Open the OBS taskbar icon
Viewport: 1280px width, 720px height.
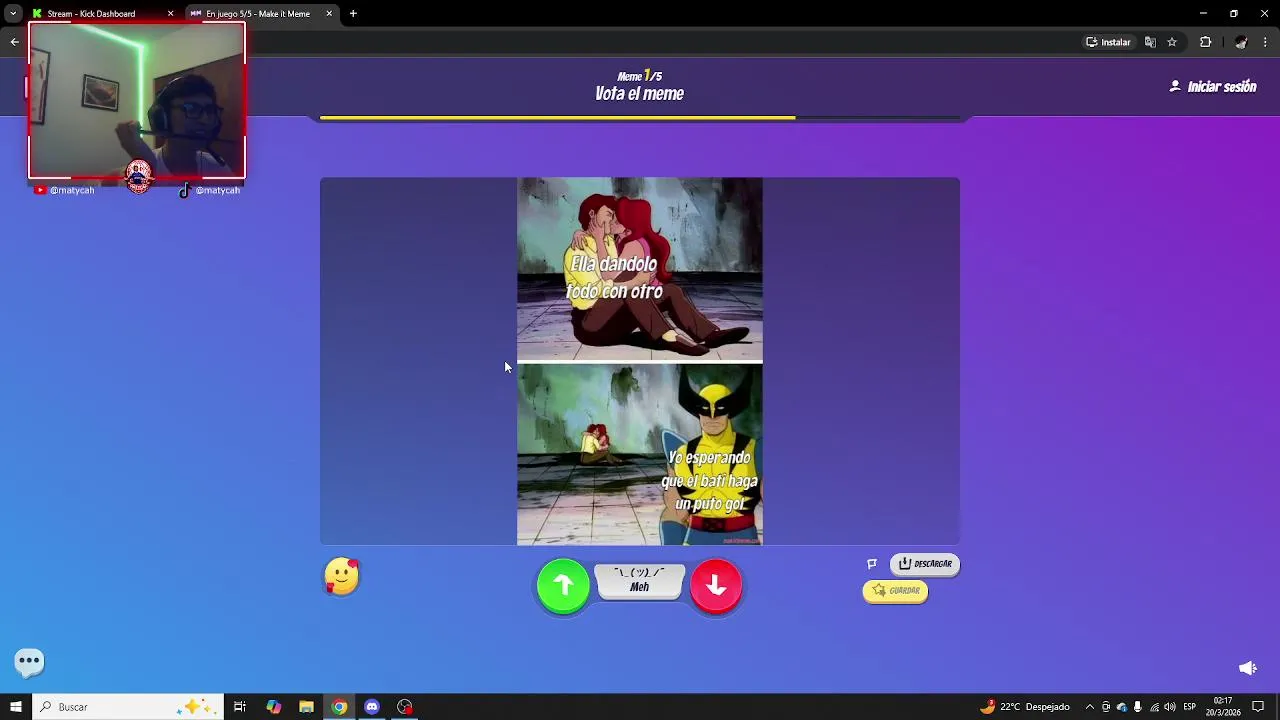tap(405, 707)
